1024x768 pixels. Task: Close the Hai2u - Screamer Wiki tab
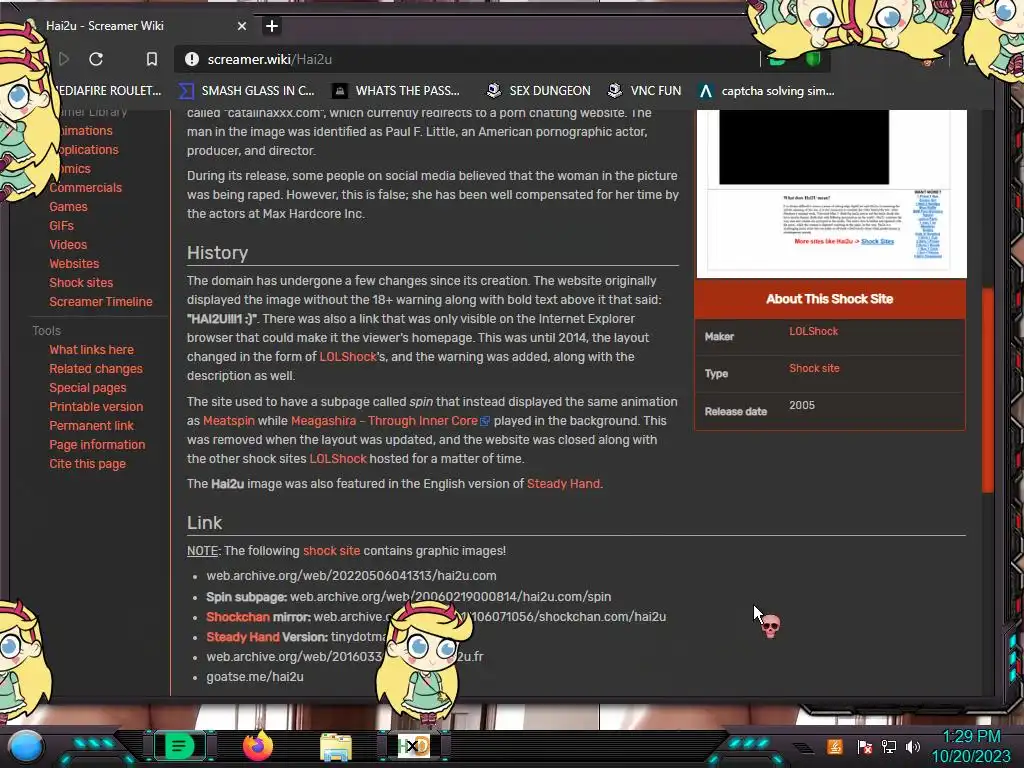tap(242, 26)
